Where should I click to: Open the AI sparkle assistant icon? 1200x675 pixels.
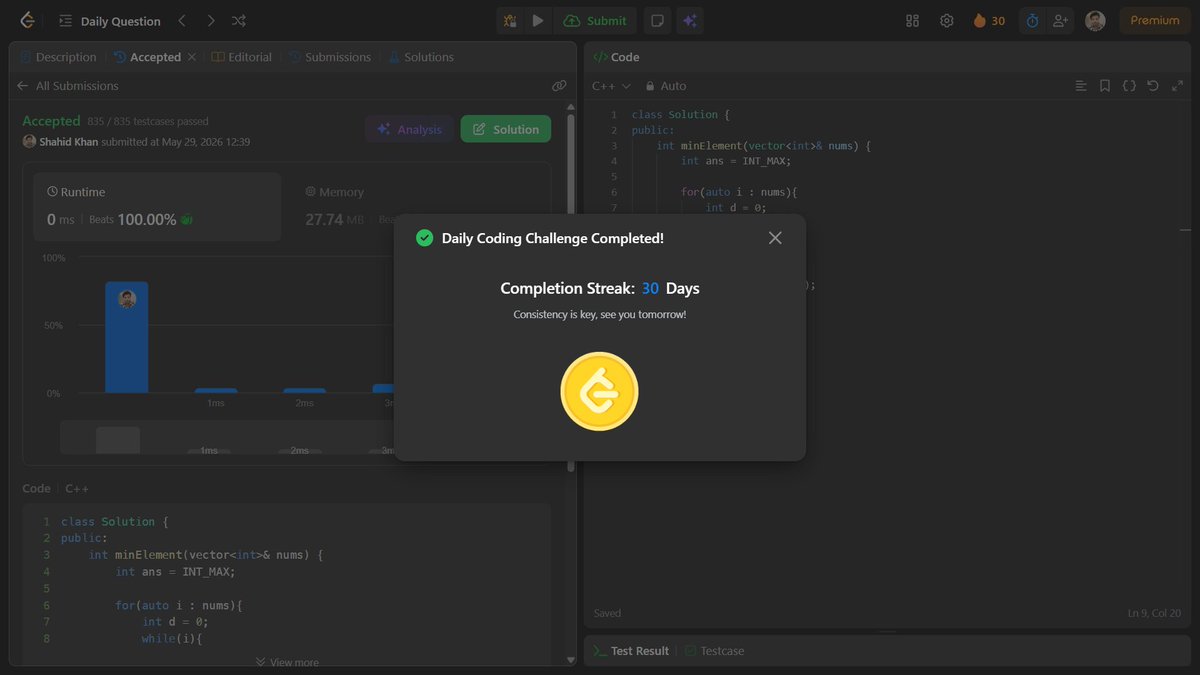click(x=688, y=20)
